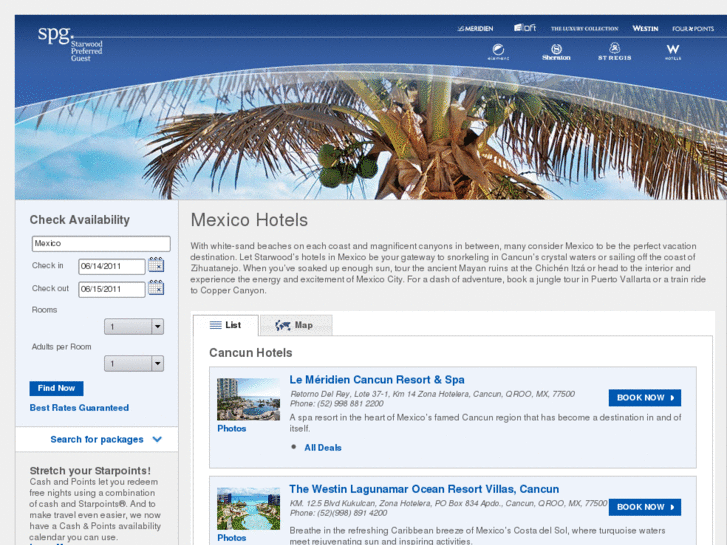This screenshot has height=545, width=727.
Task: Visit the Le Meridien brand logo
Action: [475, 29]
